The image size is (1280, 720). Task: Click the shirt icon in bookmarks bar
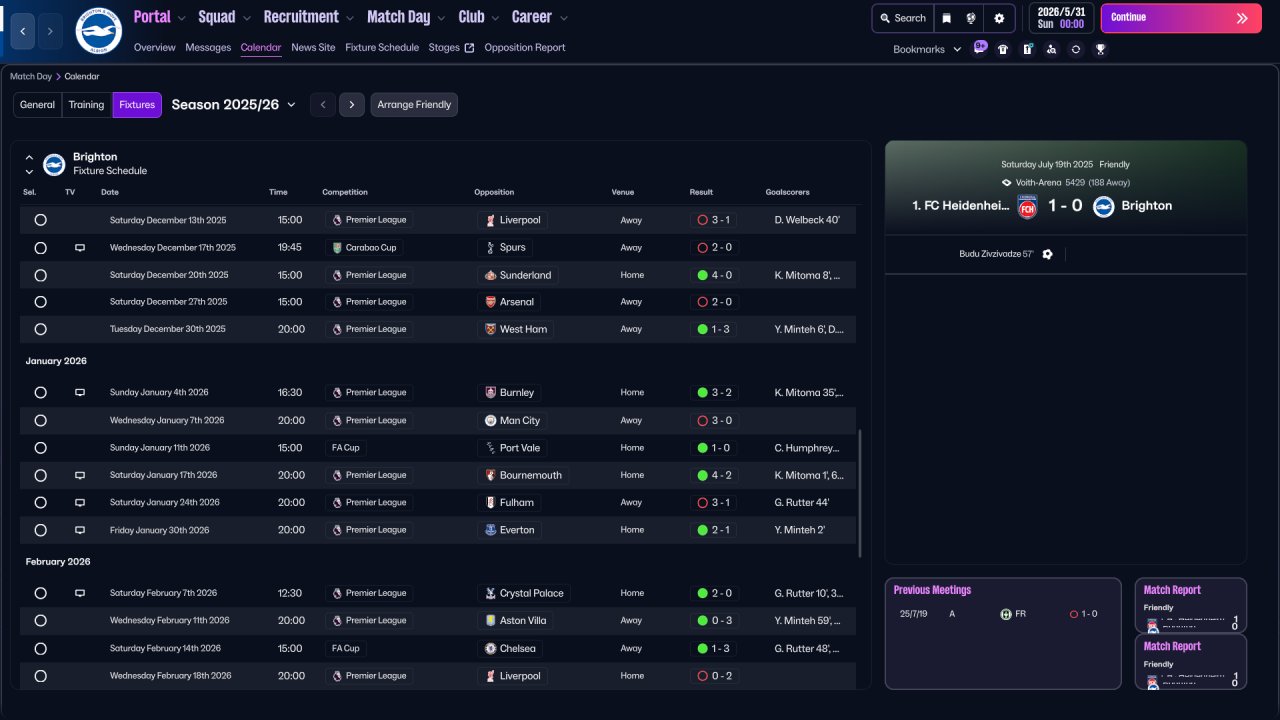(x=1003, y=49)
